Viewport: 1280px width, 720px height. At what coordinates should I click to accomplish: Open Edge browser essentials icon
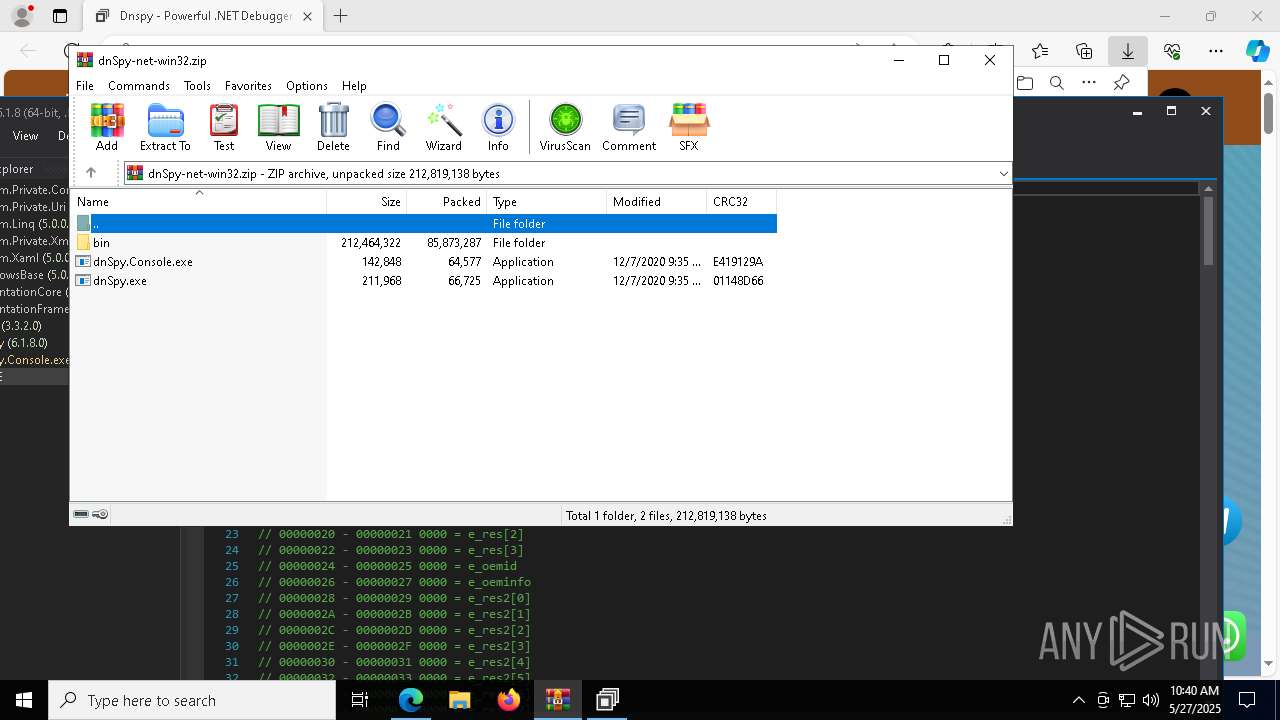[1172, 51]
